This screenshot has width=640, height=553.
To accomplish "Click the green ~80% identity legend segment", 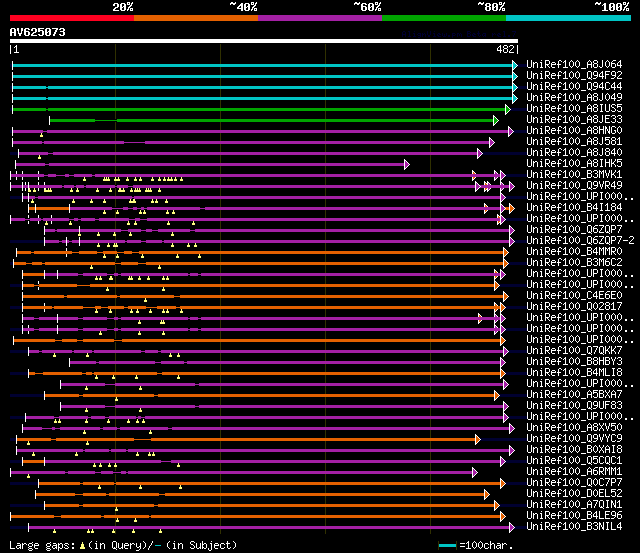I will tap(444, 18).
